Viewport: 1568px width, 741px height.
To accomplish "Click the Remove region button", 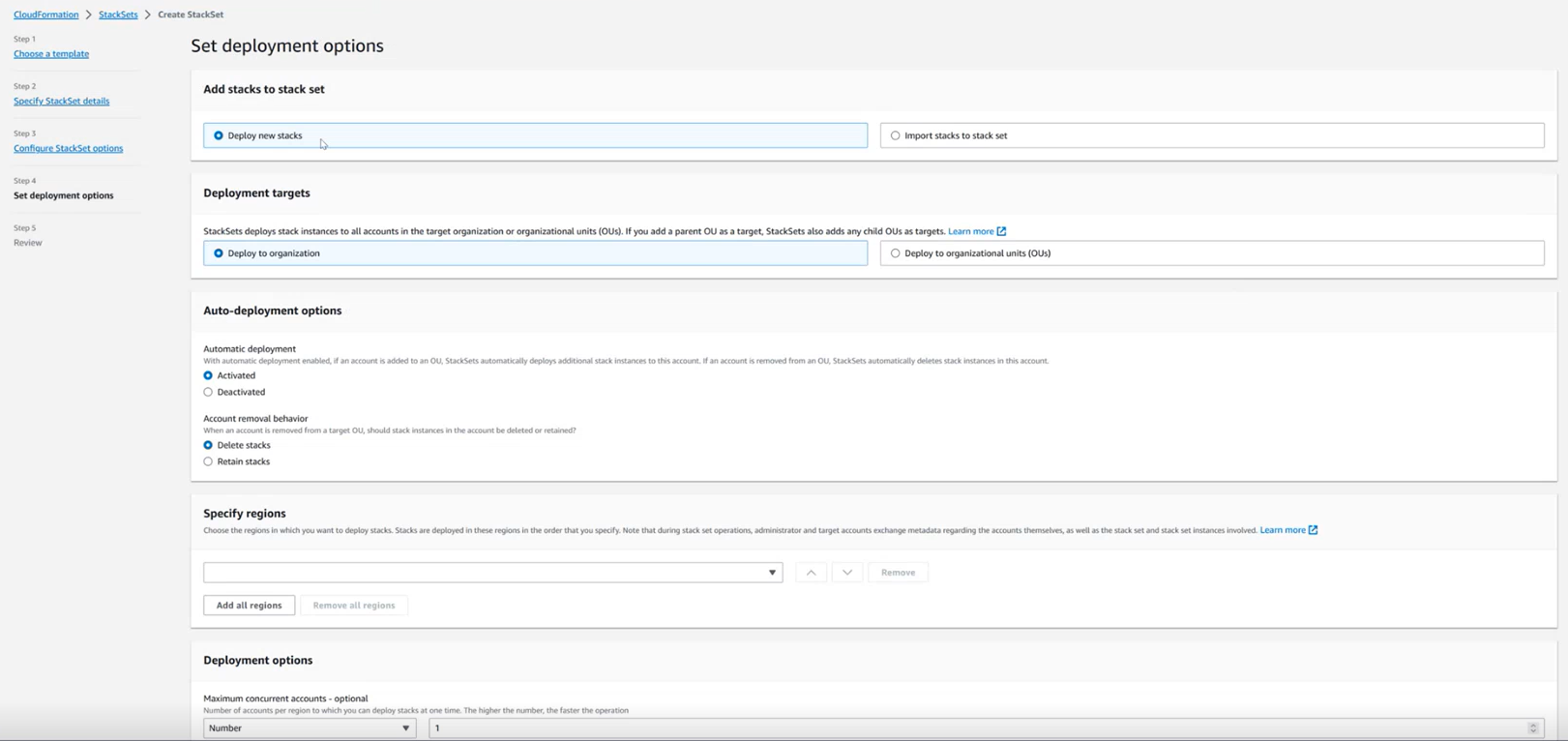I will (898, 573).
